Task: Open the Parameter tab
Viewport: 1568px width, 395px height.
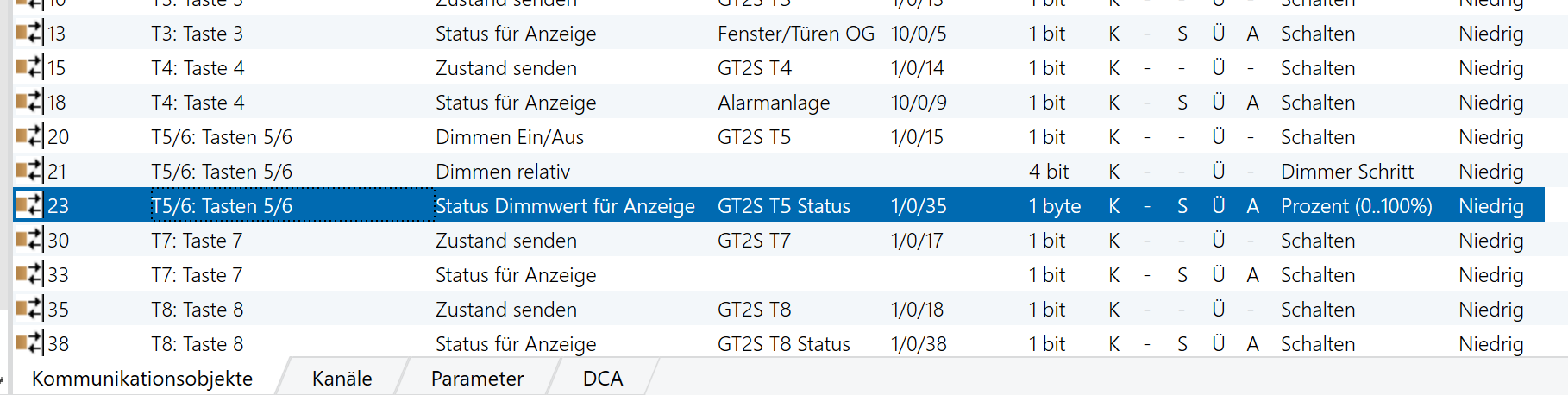Action: [477, 379]
